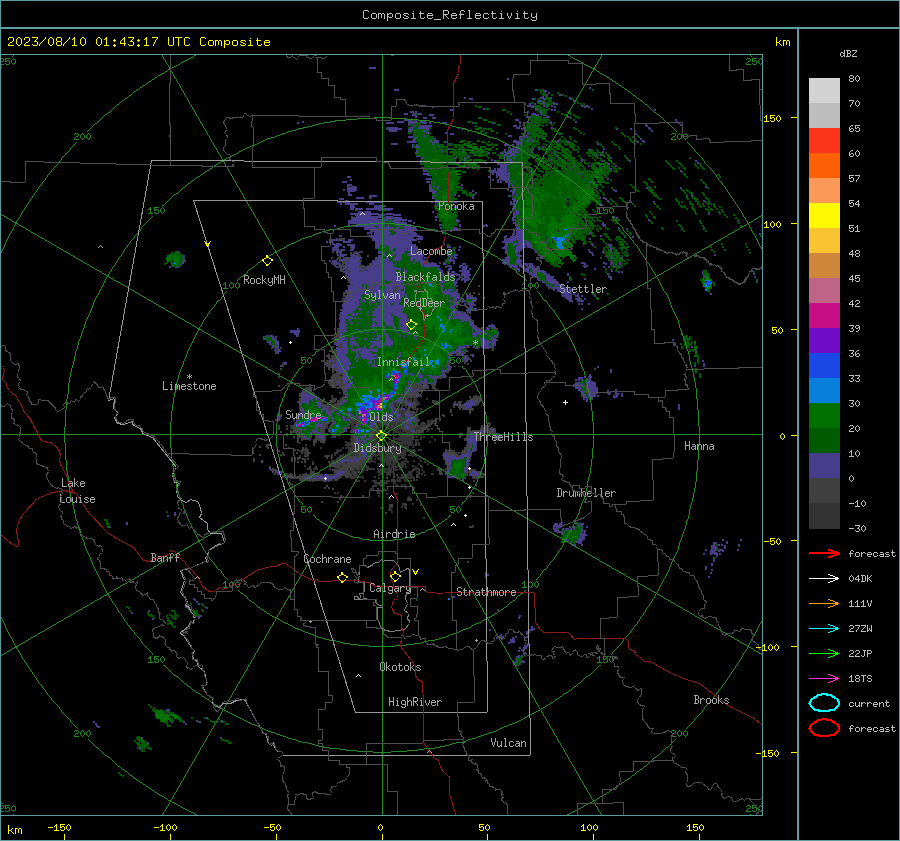Select the 20 dBZ green swatch

(824, 416)
